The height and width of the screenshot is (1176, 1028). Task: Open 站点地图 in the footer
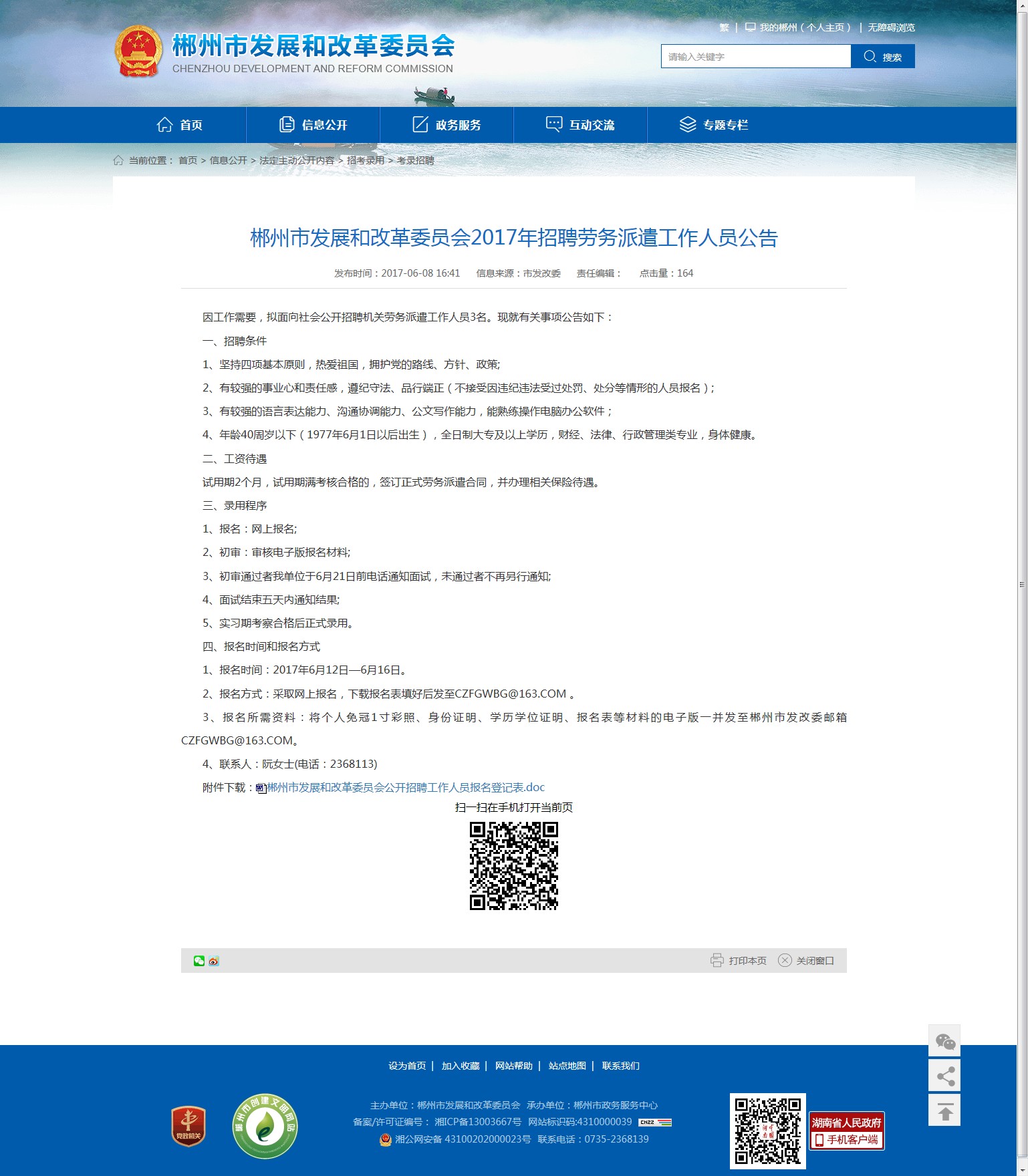coord(567,1066)
